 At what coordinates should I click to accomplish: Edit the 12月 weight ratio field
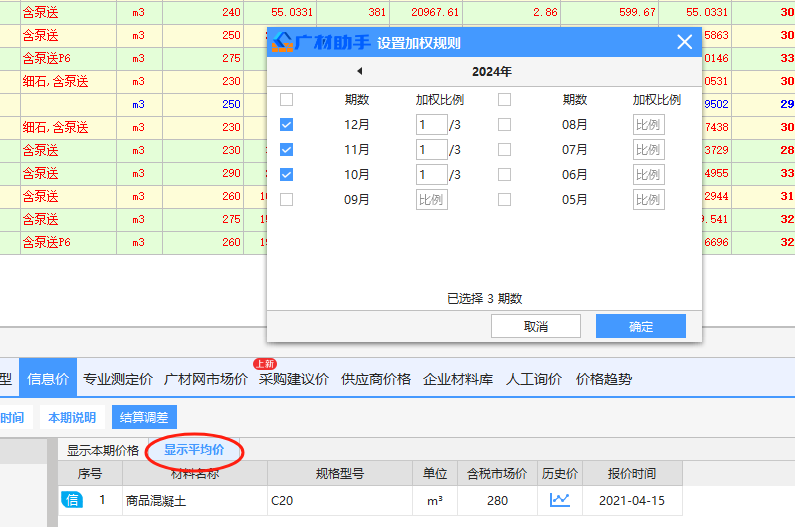[x=431, y=124]
